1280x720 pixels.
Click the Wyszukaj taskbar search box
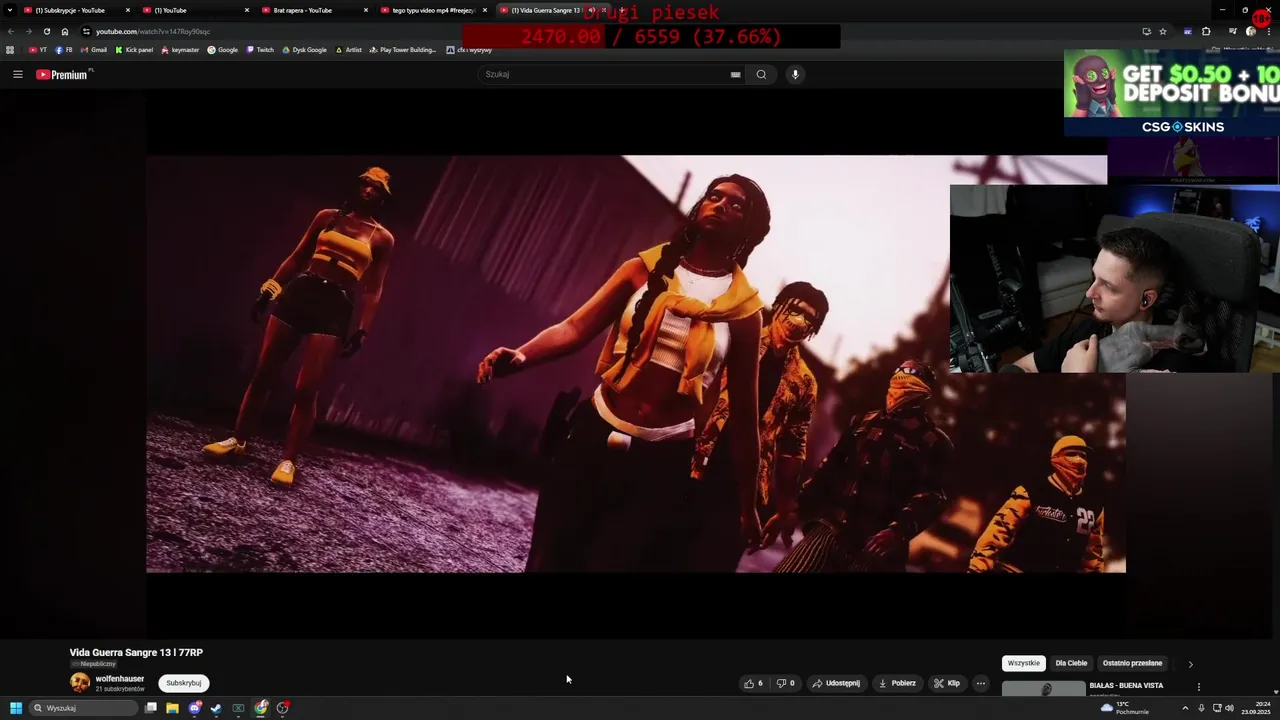point(83,708)
